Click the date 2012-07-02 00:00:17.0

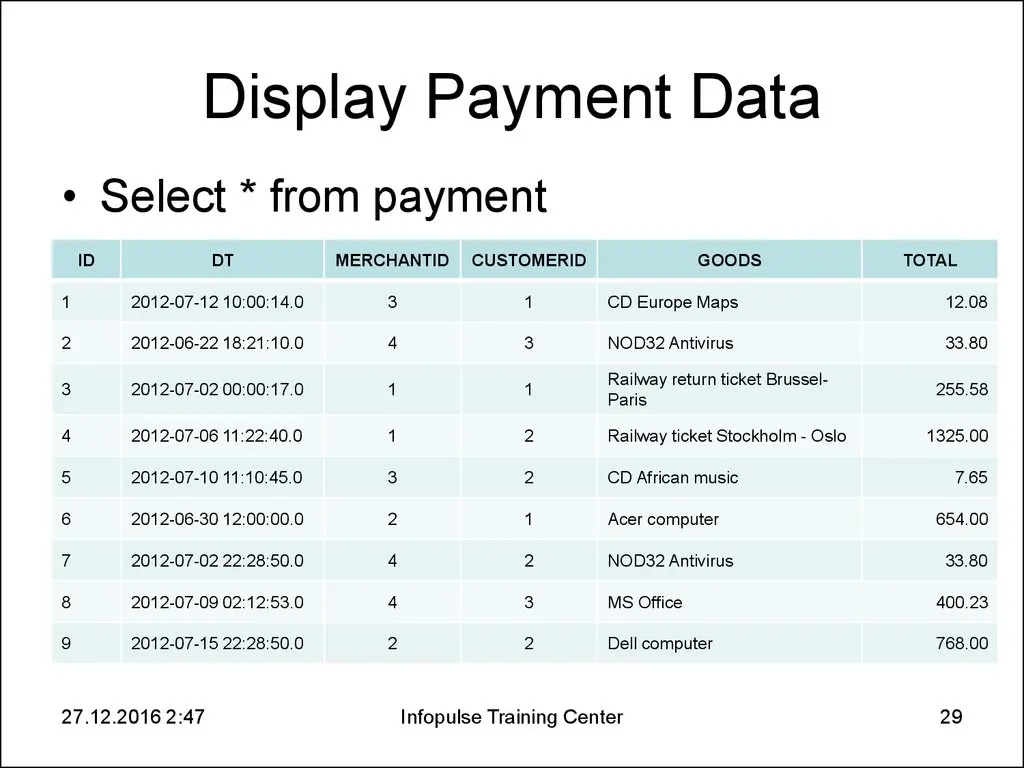217,389
